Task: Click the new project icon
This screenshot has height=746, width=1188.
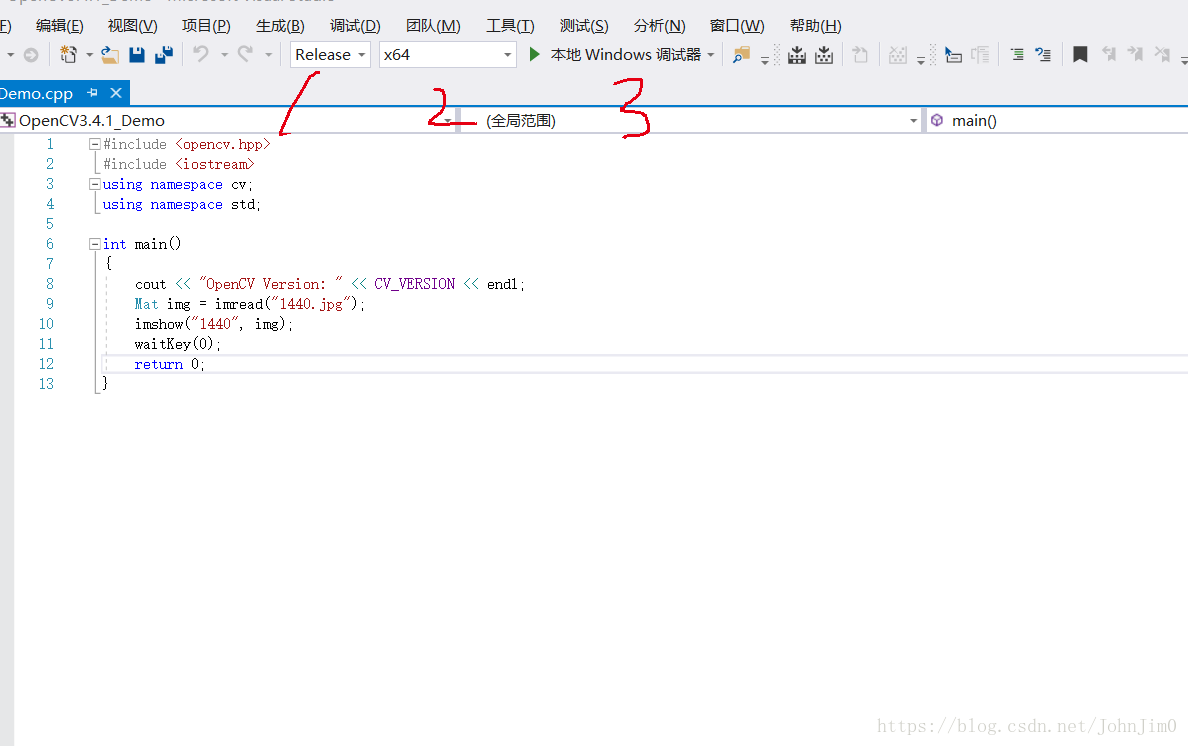Action: [x=68, y=55]
